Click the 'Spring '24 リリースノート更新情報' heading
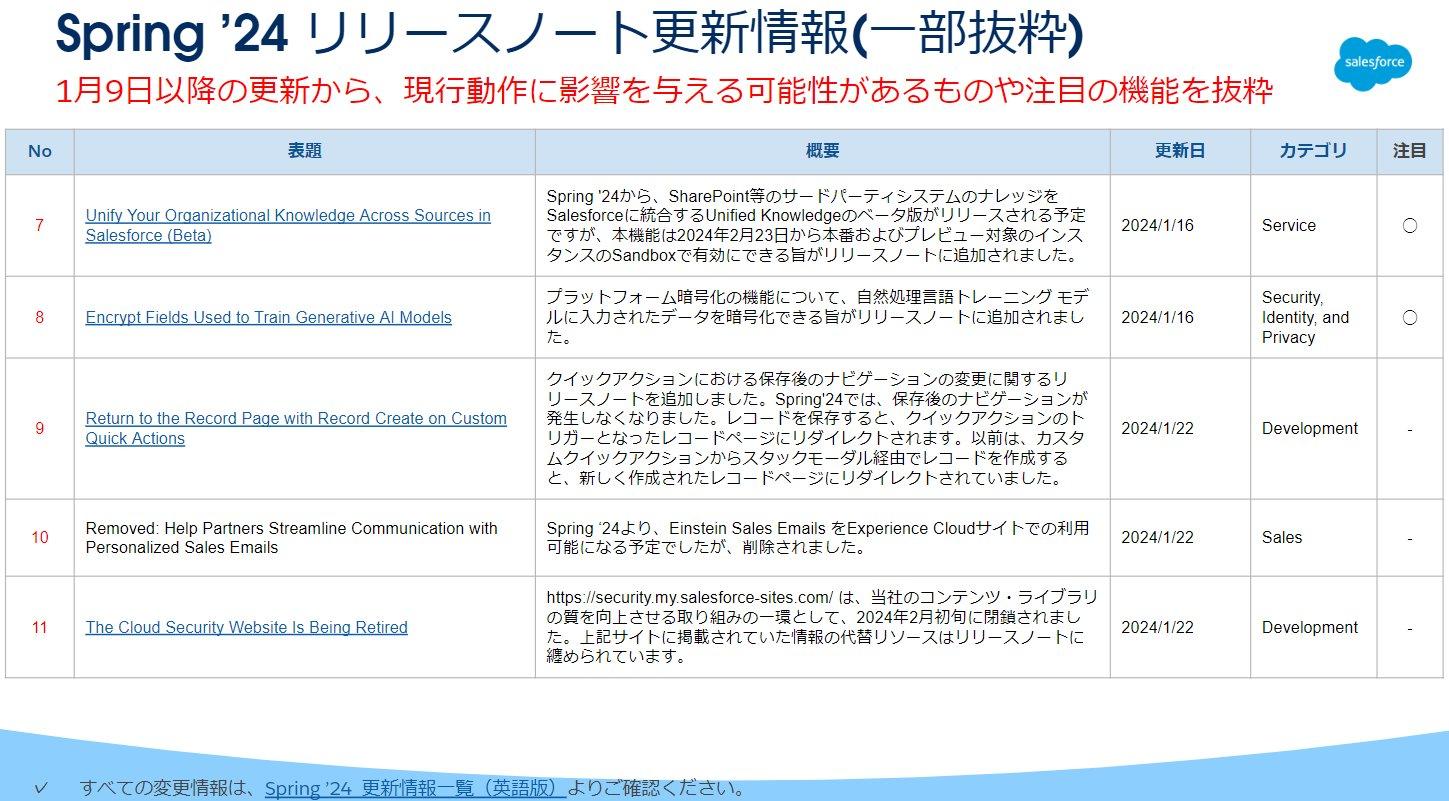1449x801 pixels. [x=569, y=35]
